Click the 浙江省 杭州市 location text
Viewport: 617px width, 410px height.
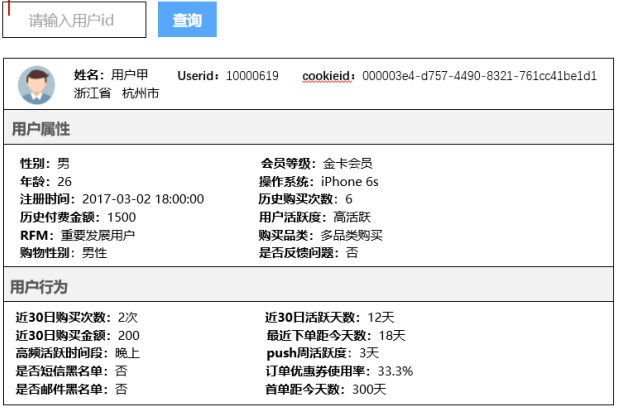pyautogui.click(x=116, y=93)
